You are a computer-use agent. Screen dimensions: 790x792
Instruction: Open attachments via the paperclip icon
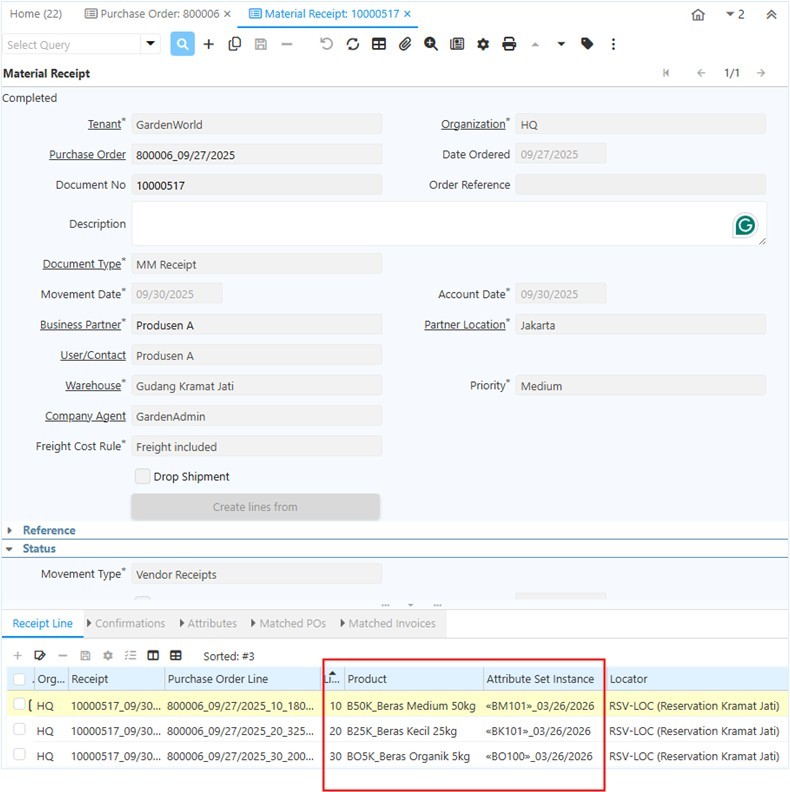405,44
